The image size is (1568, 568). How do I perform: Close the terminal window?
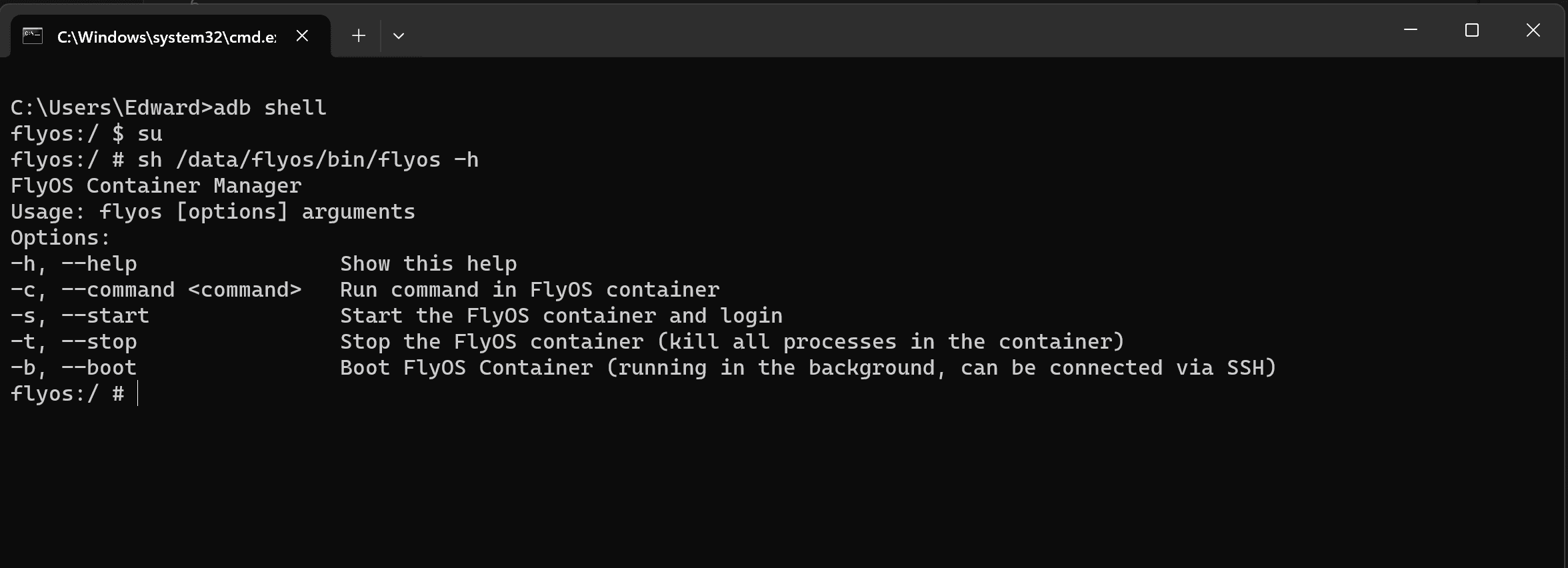(x=1533, y=30)
